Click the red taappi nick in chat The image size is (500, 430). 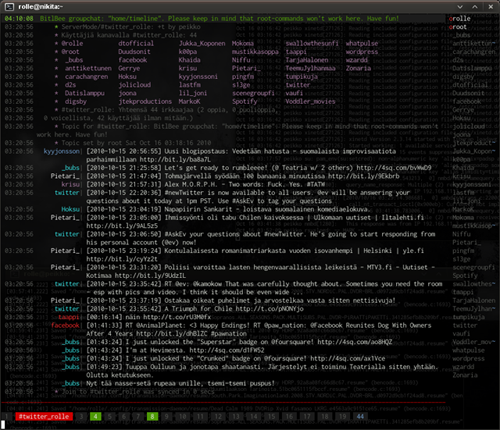coord(69,317)
